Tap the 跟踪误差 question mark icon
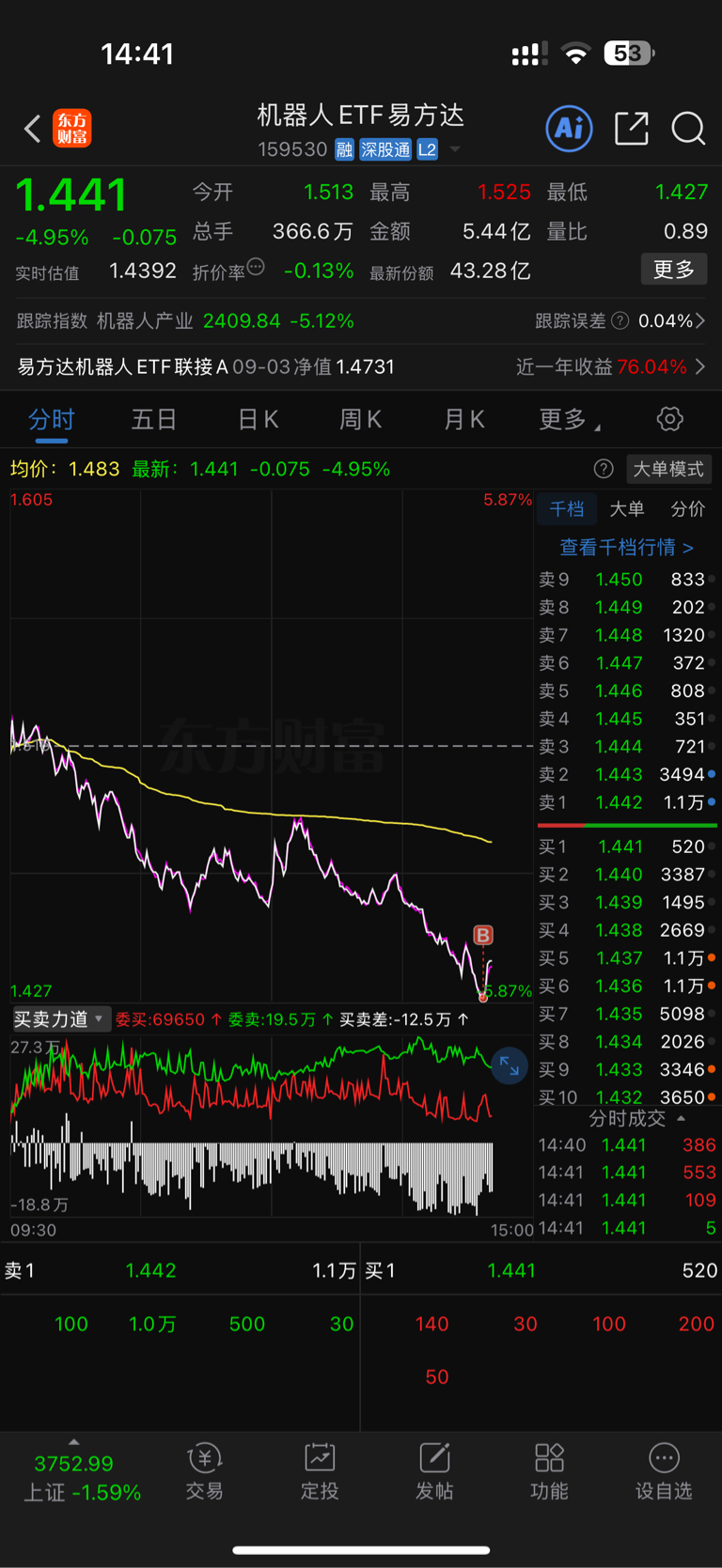 [x=620, y=321]
